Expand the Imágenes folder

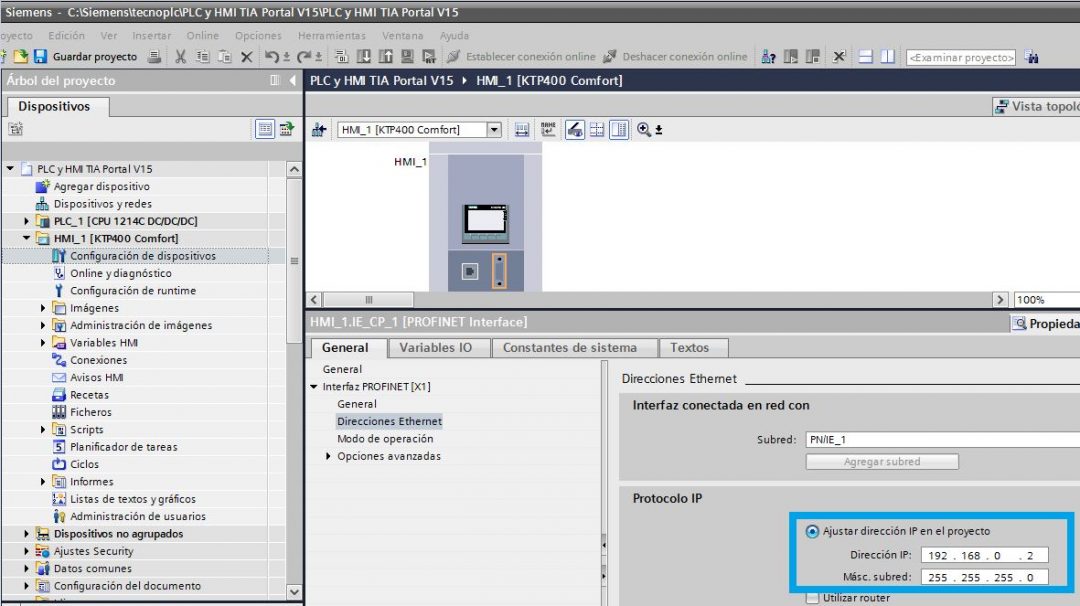43,308
